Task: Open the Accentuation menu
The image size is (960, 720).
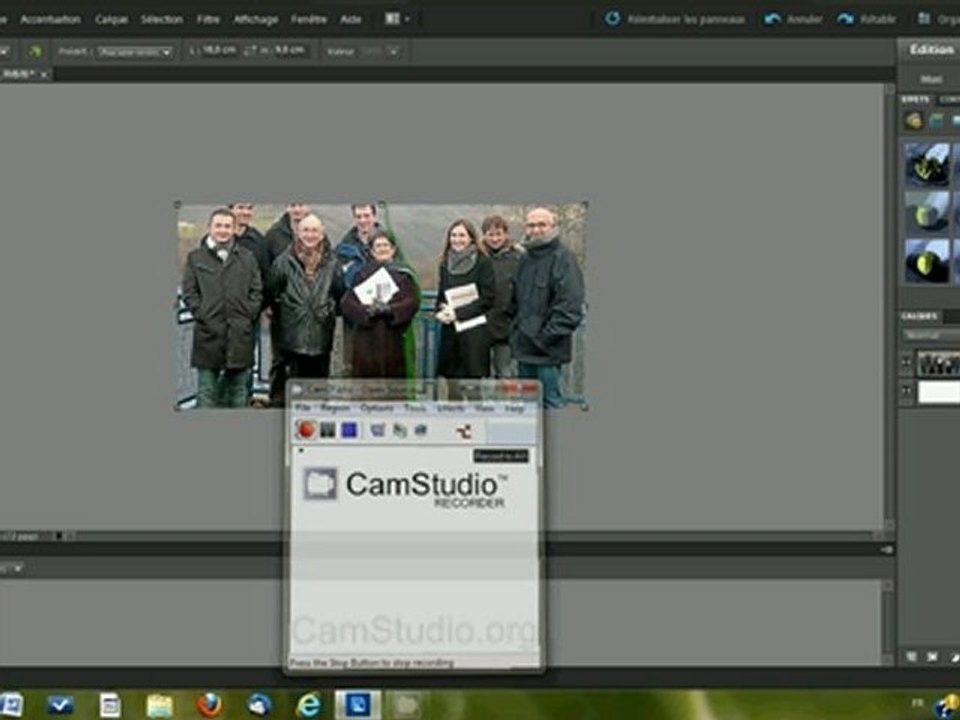Action: tap(50, 19)
